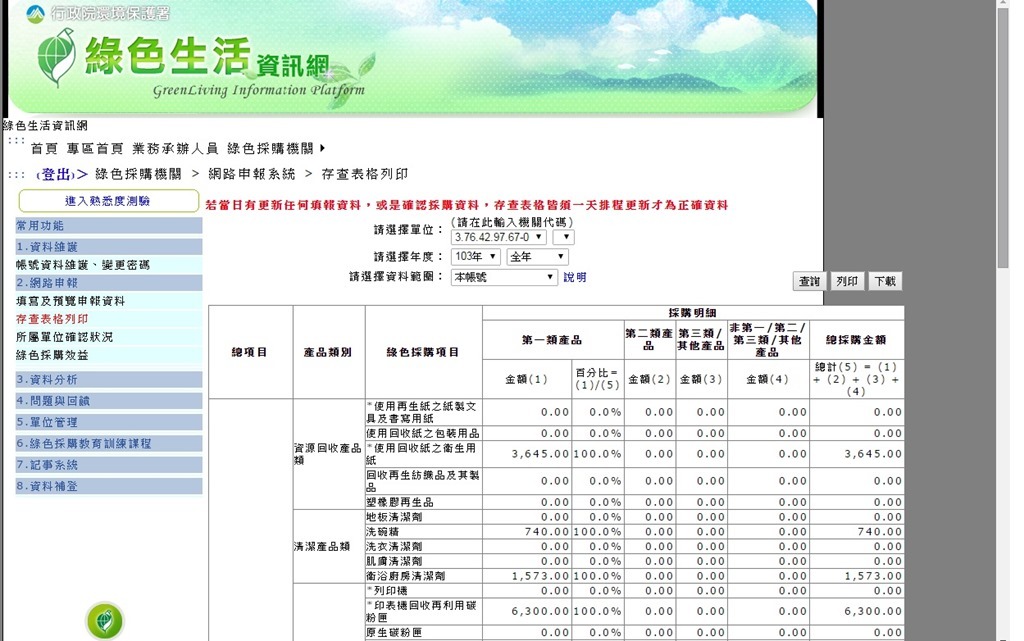Click the EPA emblem at banner top-left

pyautogui.click(x=36, y=13)
